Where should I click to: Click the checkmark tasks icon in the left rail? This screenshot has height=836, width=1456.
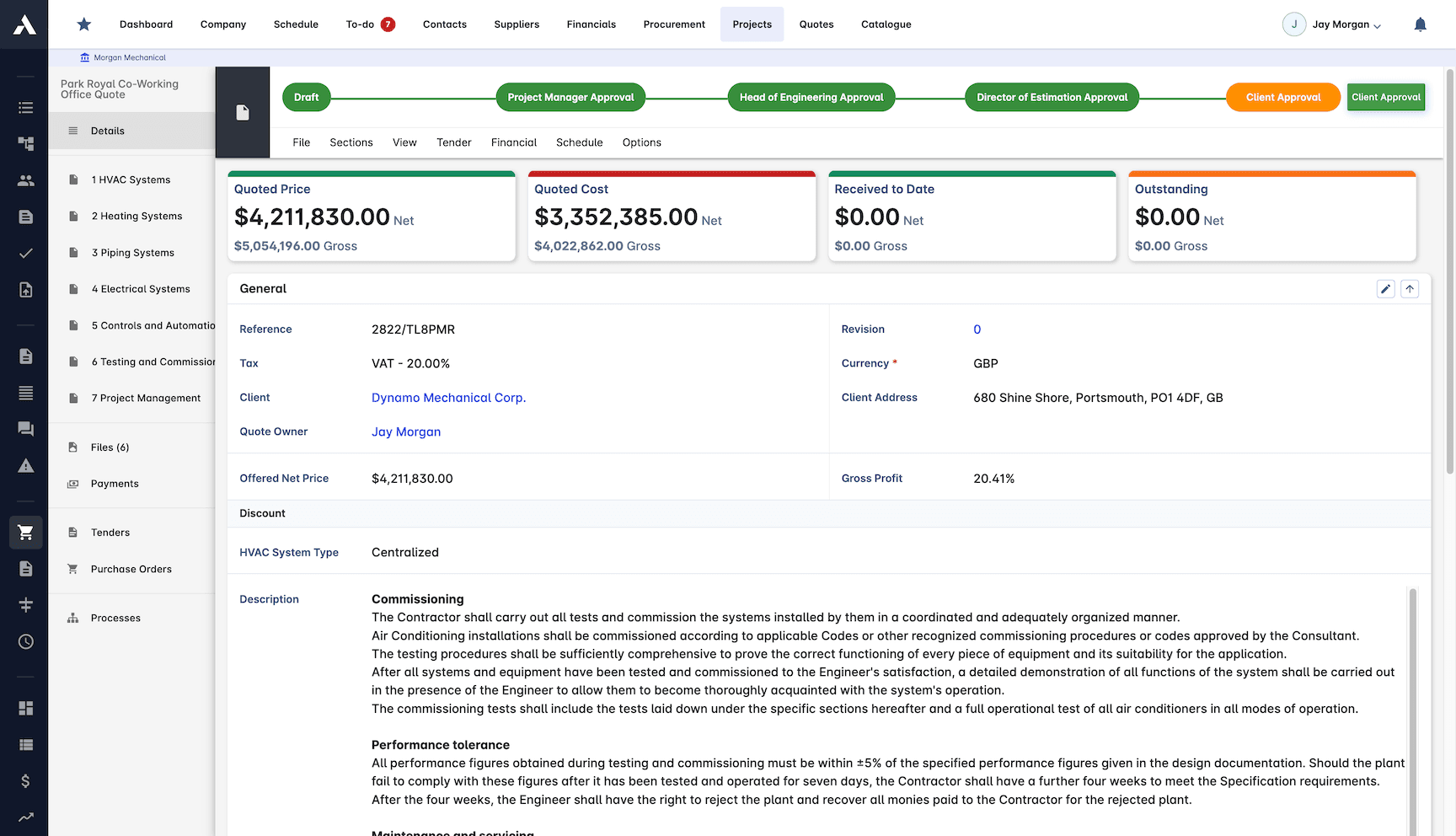click(25, 253)
